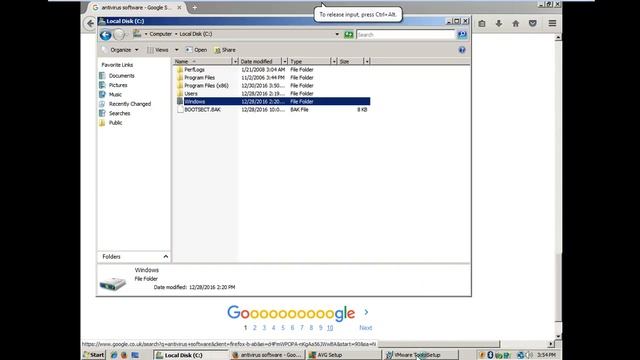Go to Firefox home page icon
Image resolution: width=640 pixels, height=360 pixels.
coord(516,23)
